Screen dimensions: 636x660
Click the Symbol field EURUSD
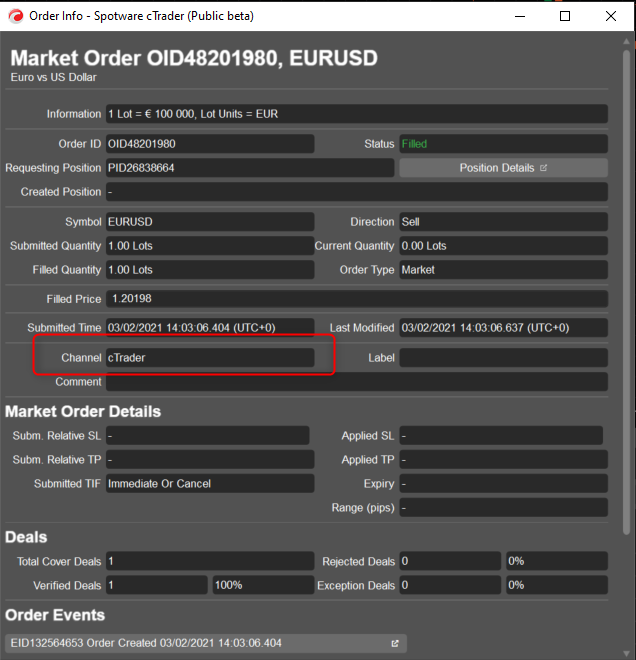point(210,222)
